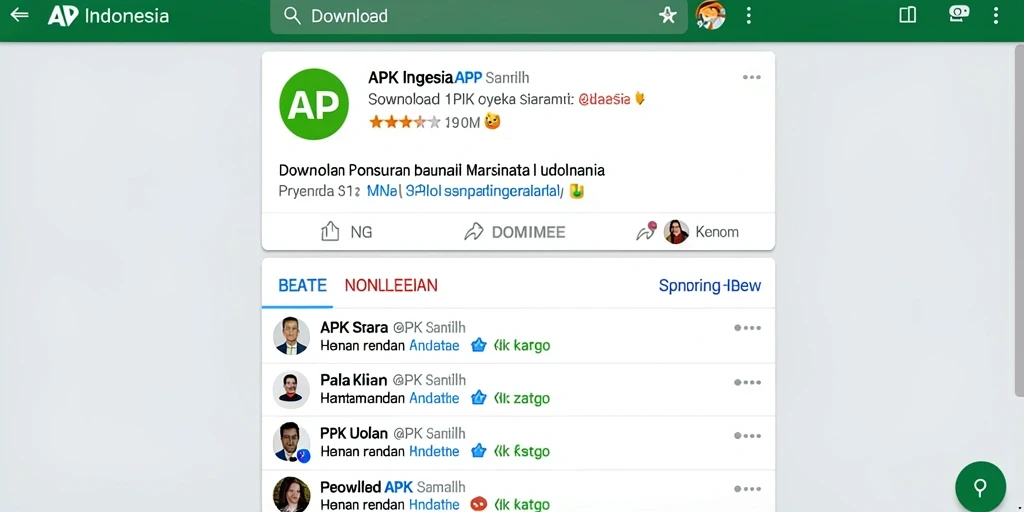
Task: Click the star rating on the app card
Action: [405, 122]
